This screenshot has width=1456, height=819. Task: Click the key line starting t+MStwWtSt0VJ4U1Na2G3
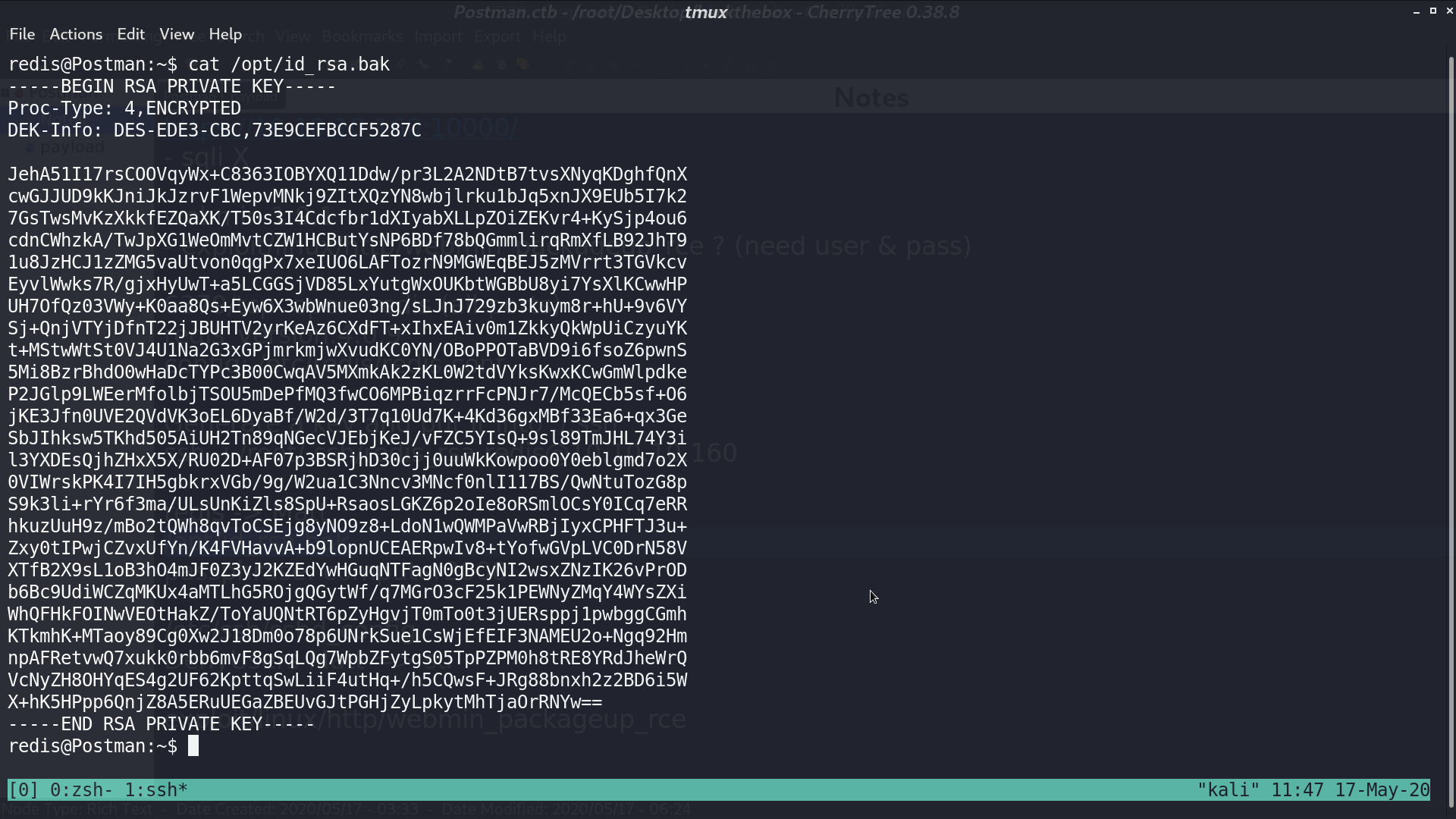click(x=347, y=350)
